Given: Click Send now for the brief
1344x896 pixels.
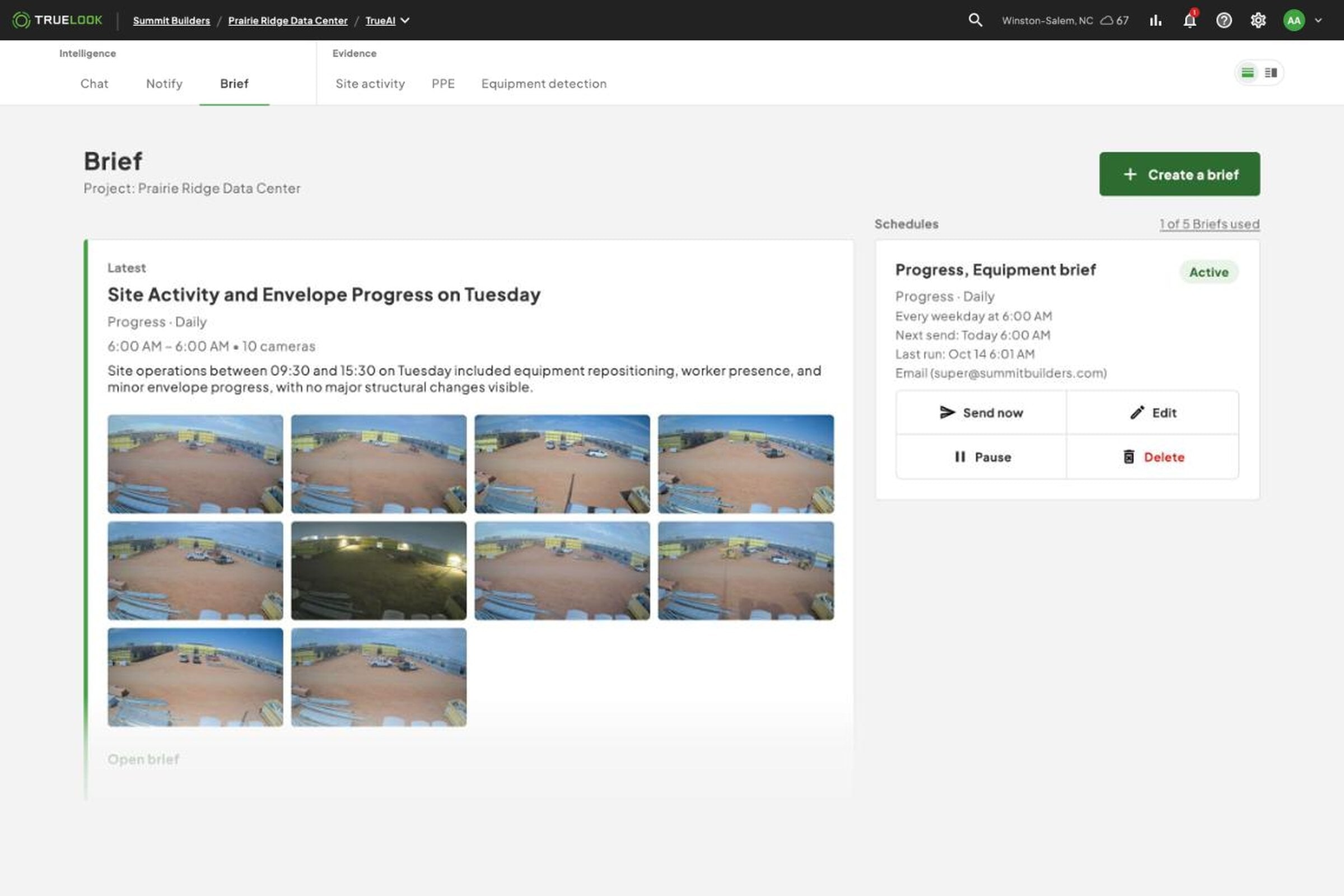Looking at the screenshot, I should 981,413.
